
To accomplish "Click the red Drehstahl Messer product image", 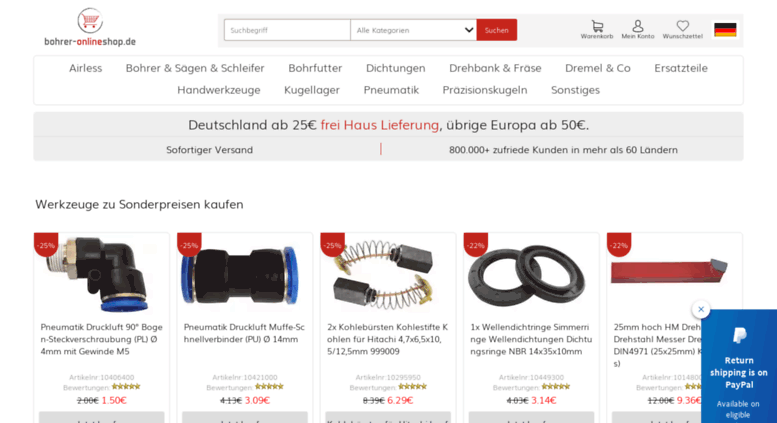I will [x=668, y=271].
